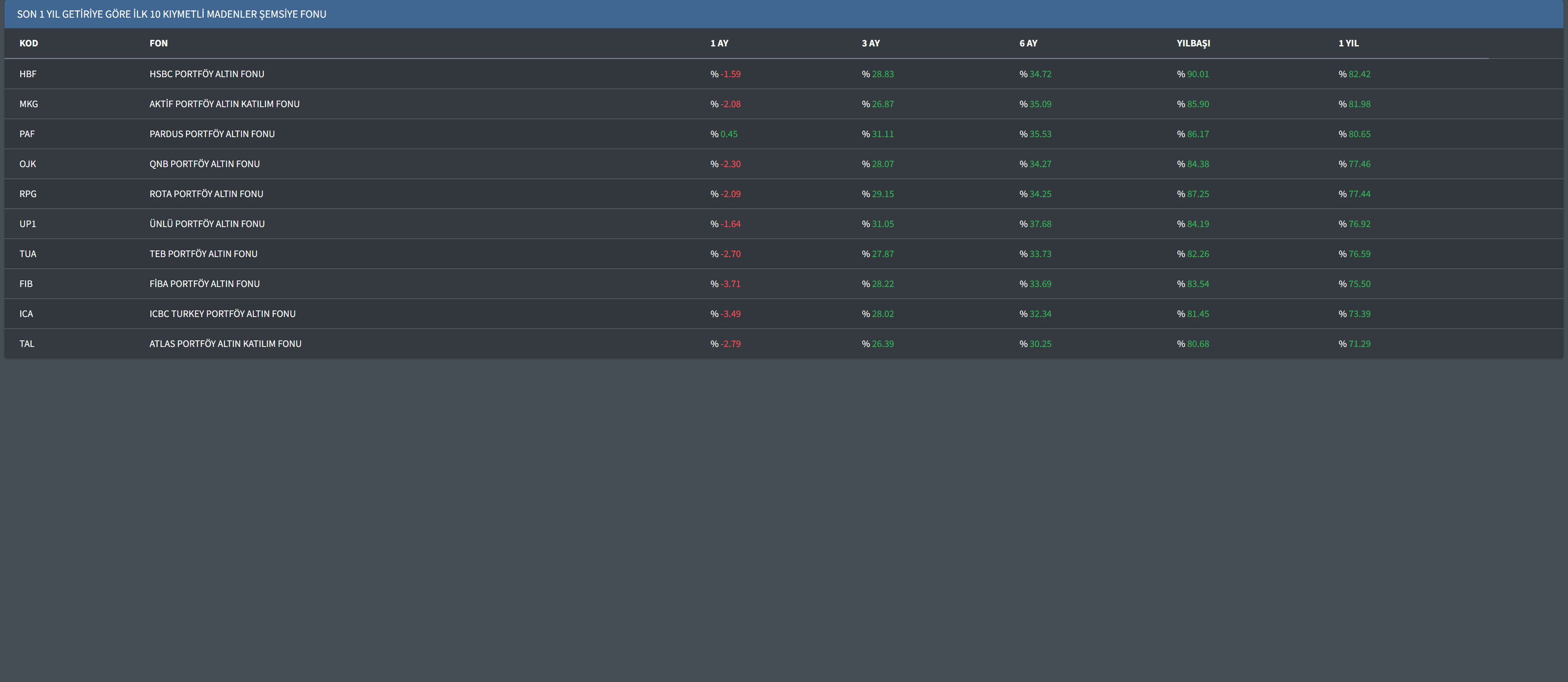Screen dimensions: 1568x682
Task: Click the HBF fund code
Action: coord(28,74)
